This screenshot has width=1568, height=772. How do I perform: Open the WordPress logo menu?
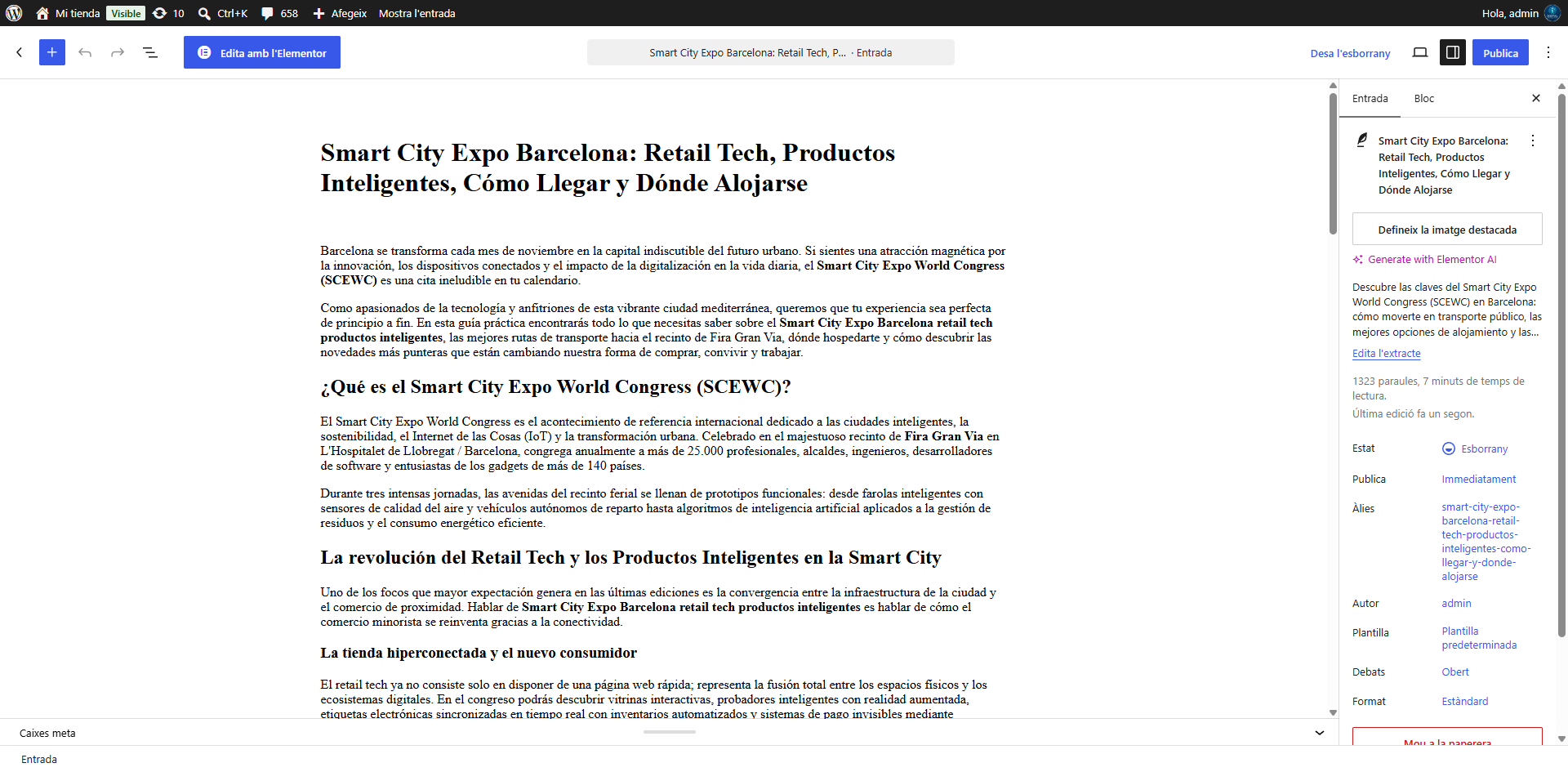[14, 13]
